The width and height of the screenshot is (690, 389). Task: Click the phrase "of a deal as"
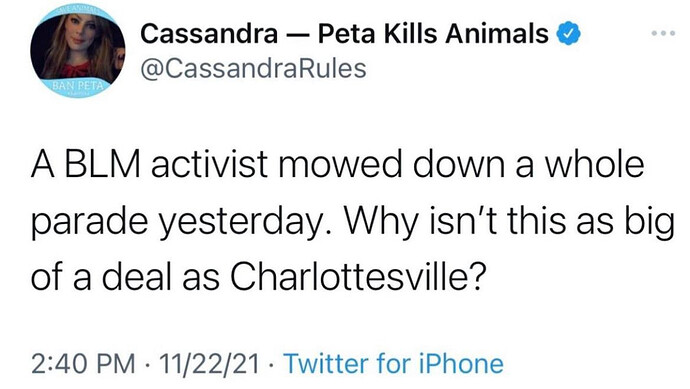pyautogui.click(x=125, y=278)
